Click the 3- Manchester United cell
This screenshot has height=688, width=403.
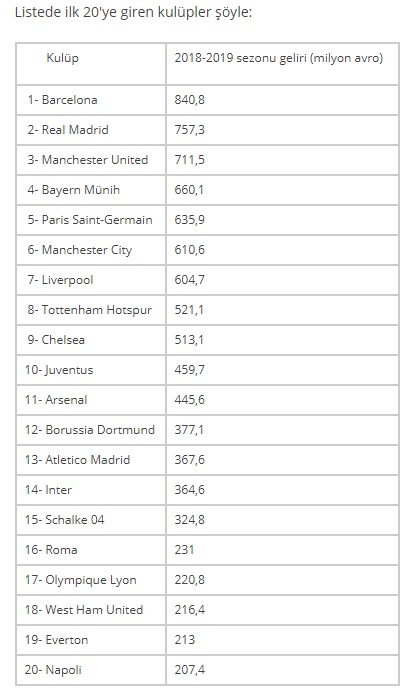coord(91,160)
